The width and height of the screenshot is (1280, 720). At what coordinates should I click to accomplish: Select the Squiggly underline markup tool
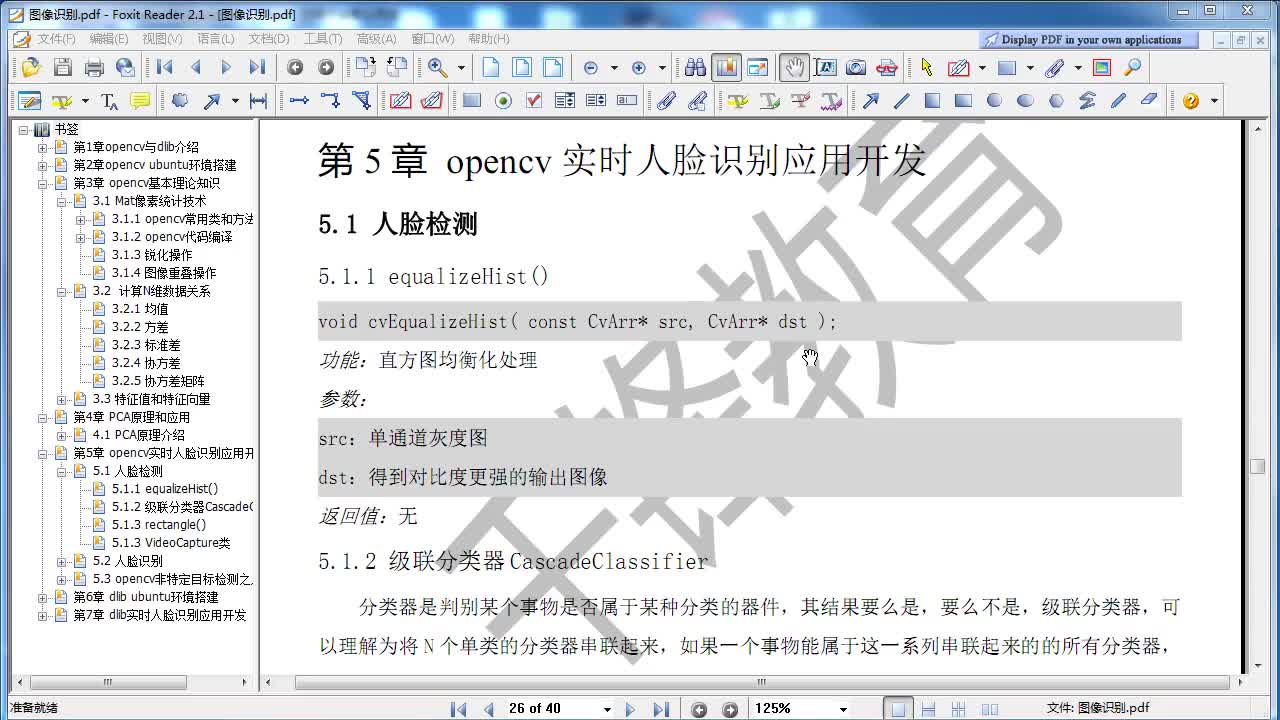click(x=831, y=101)
